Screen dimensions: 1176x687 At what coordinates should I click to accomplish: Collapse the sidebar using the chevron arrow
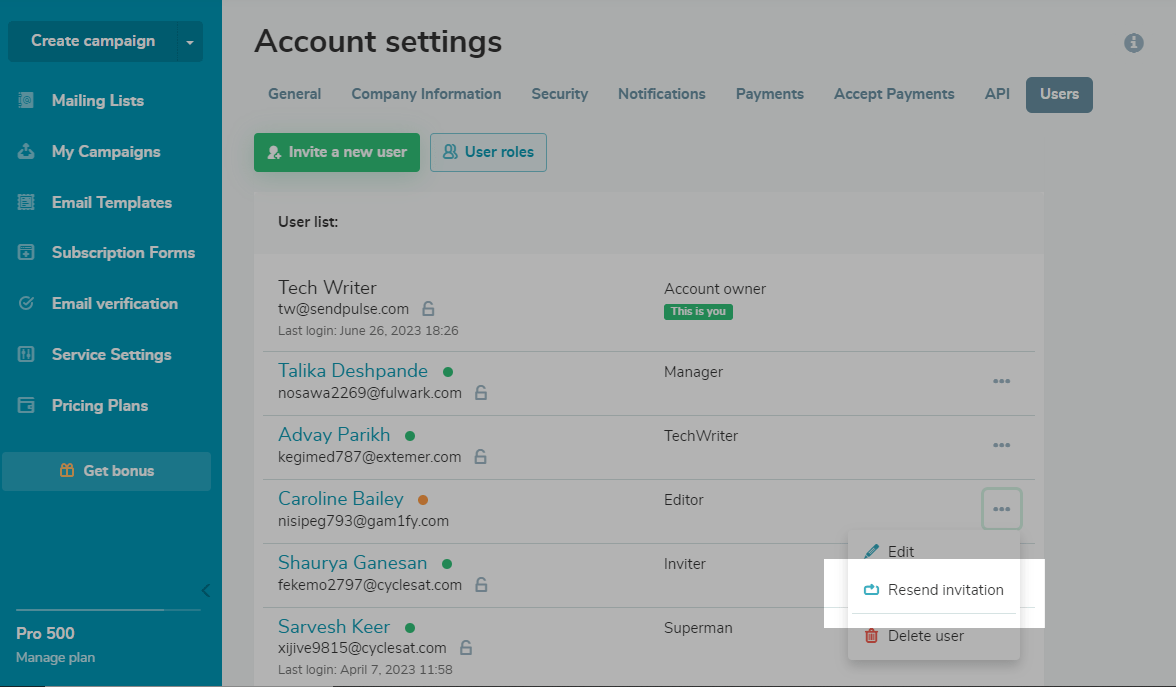(x=206, y=590)
